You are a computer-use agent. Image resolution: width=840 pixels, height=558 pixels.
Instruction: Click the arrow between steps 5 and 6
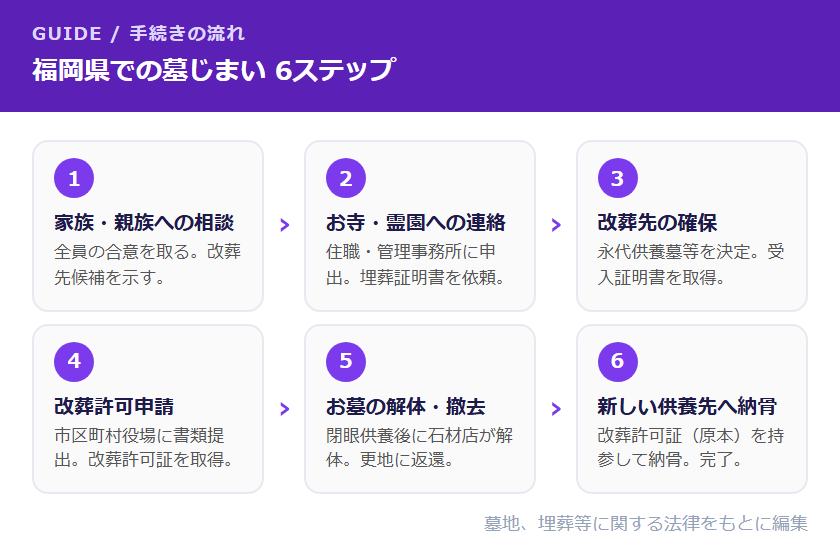click(556, 408)
